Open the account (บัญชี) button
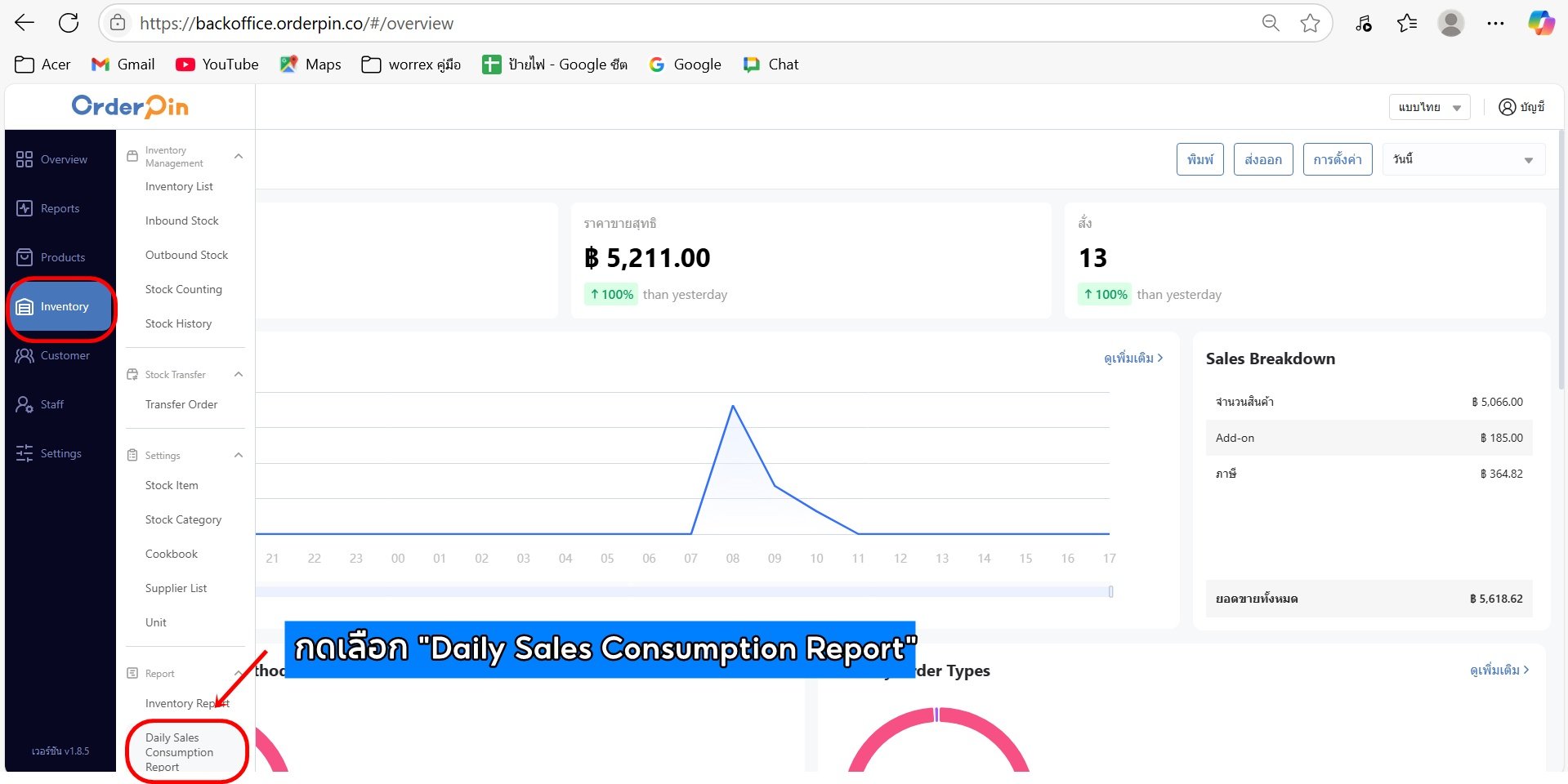The height and width of the screenshot is (784, 1568). (x=1521, y=107)
